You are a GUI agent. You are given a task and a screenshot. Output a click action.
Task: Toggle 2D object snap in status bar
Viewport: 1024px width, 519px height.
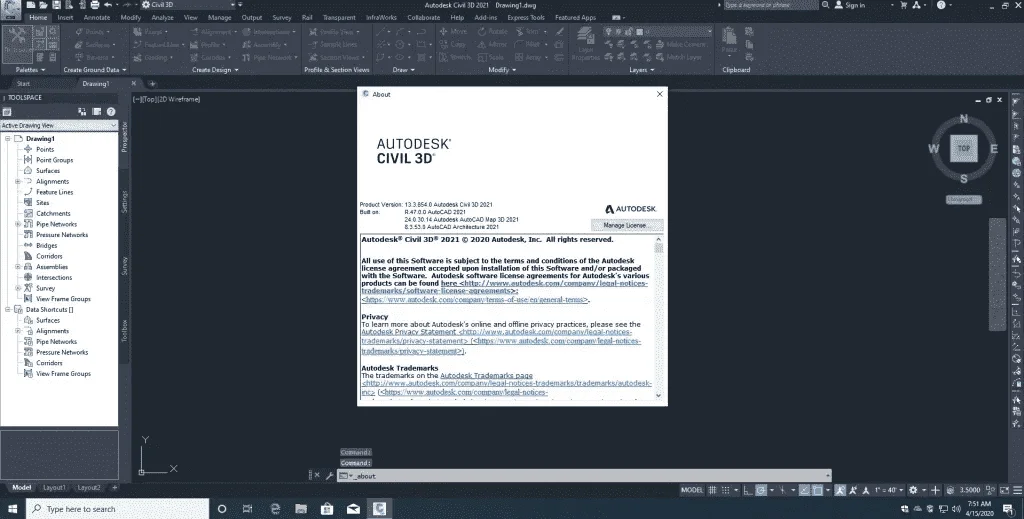(817, 490)
